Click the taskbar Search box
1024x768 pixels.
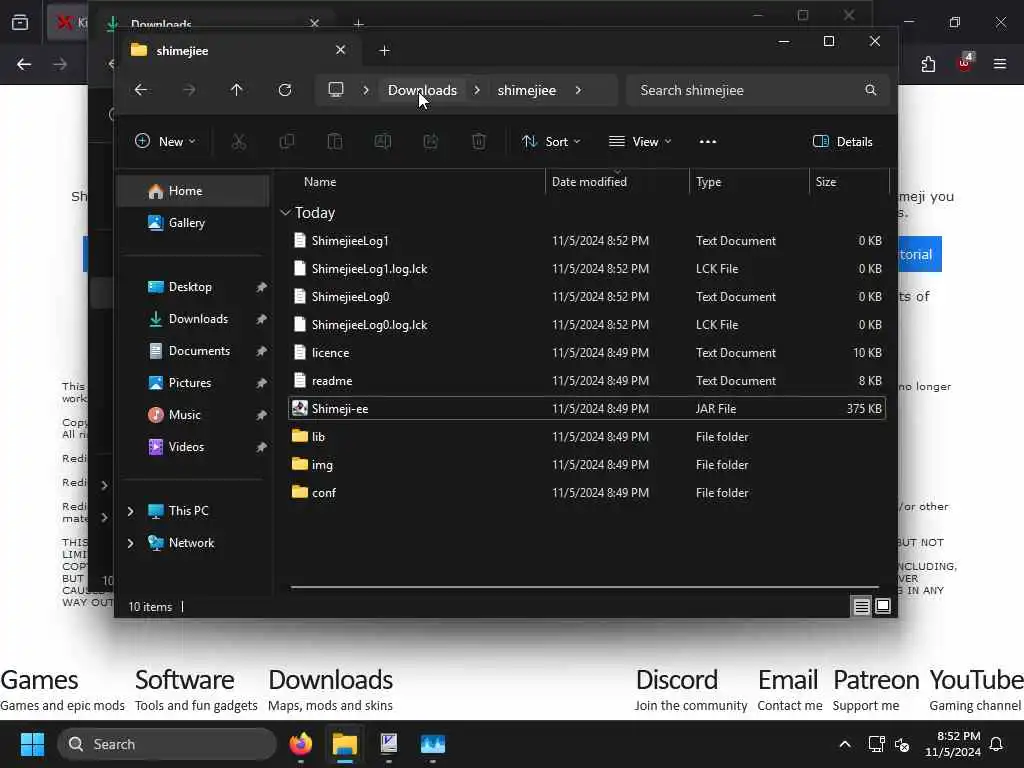pos(167,744)
